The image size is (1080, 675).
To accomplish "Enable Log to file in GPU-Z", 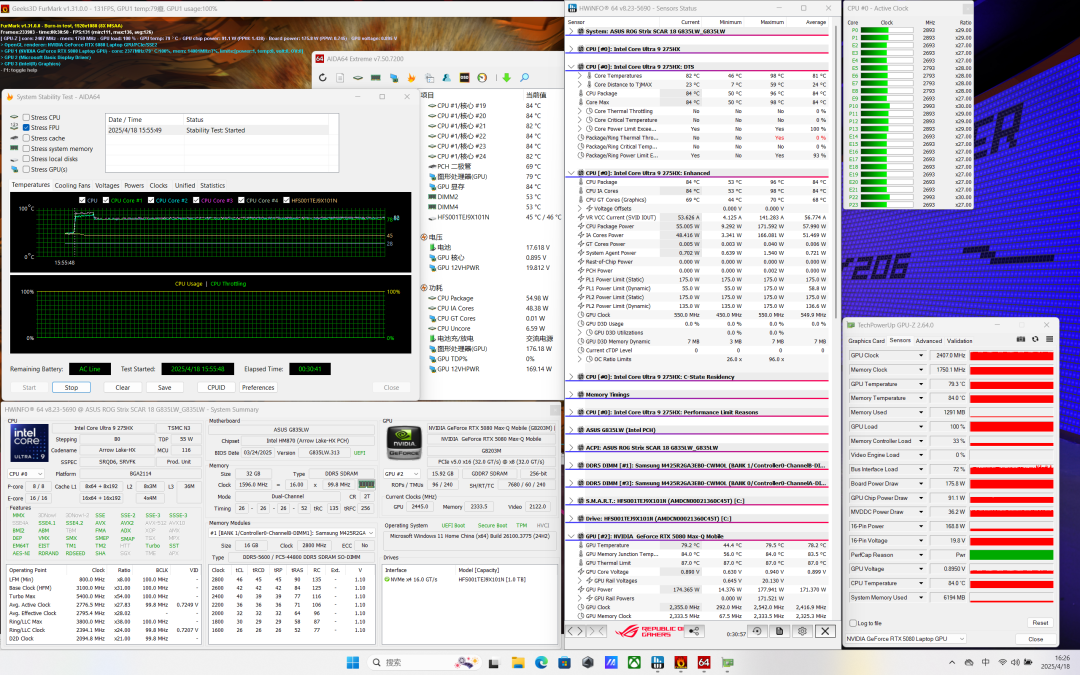I will pyautogui.click(x=853, y=623).
